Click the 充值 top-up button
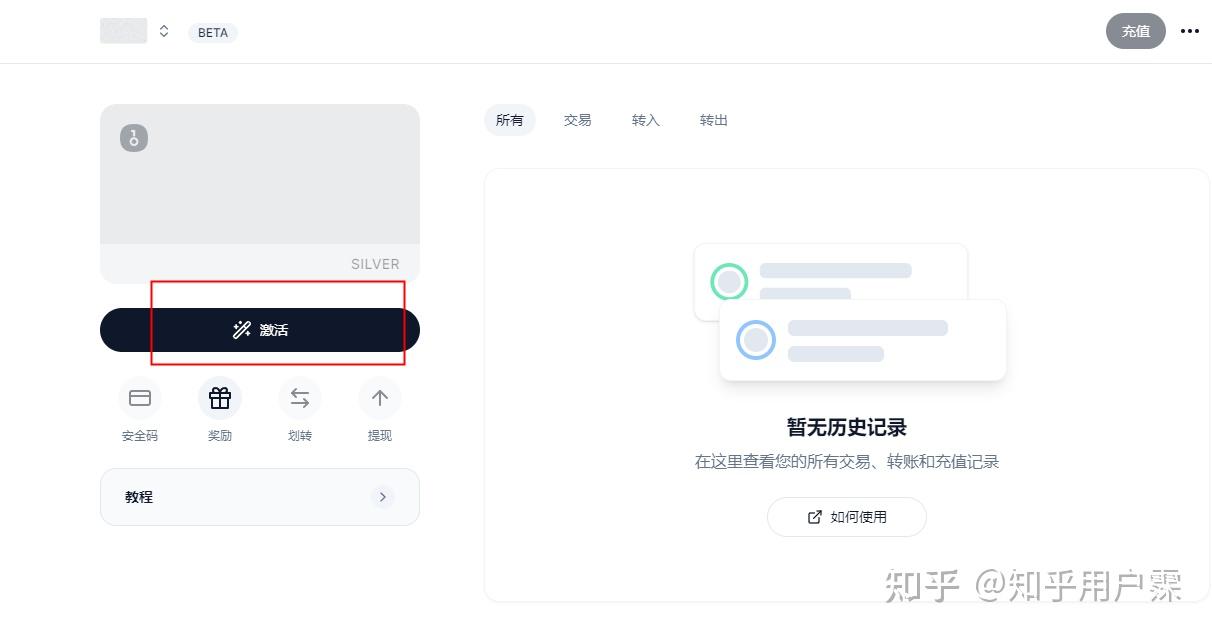Viewport: 1212px width, 634px height. [1136, 31]
